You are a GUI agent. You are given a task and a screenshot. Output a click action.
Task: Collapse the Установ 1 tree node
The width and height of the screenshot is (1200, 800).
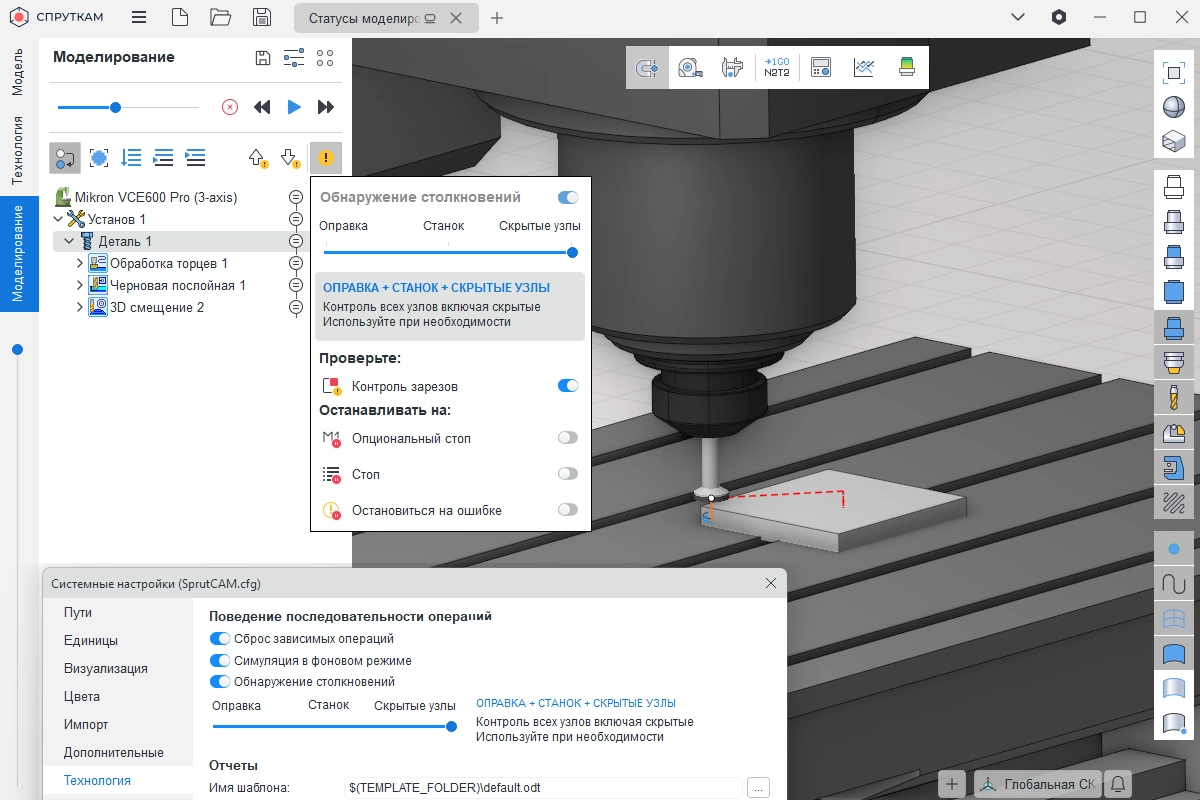click(57, 219)
